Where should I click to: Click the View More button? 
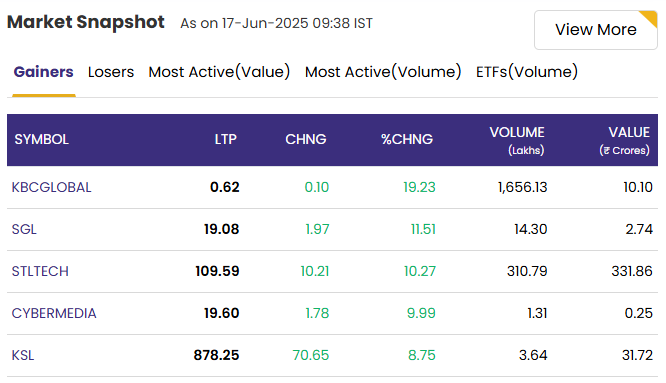pyautogui.click(x=595, y=30)
